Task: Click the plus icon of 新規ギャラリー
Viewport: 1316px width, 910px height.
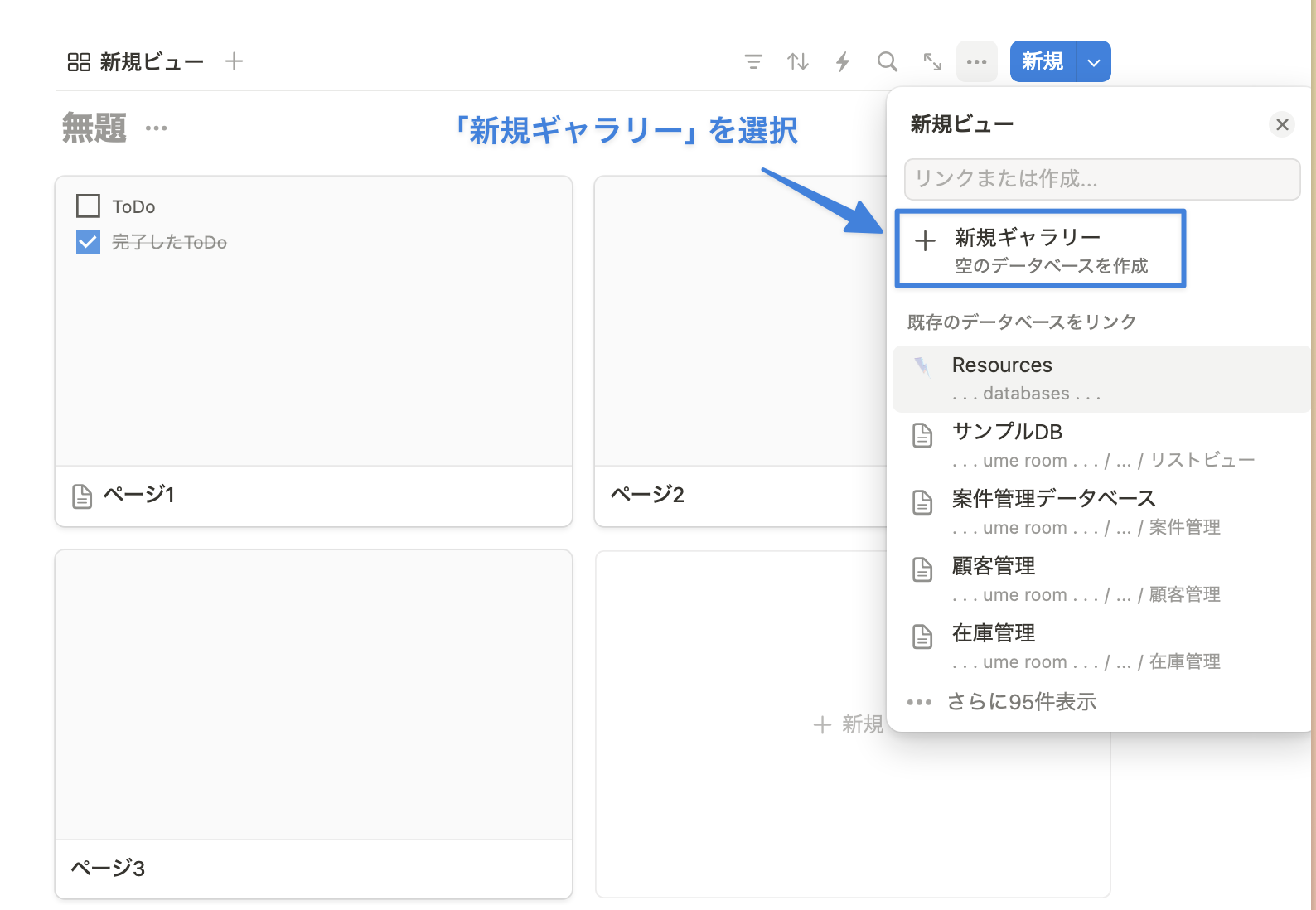Action: pyautogui.click(x=925, y=241)
